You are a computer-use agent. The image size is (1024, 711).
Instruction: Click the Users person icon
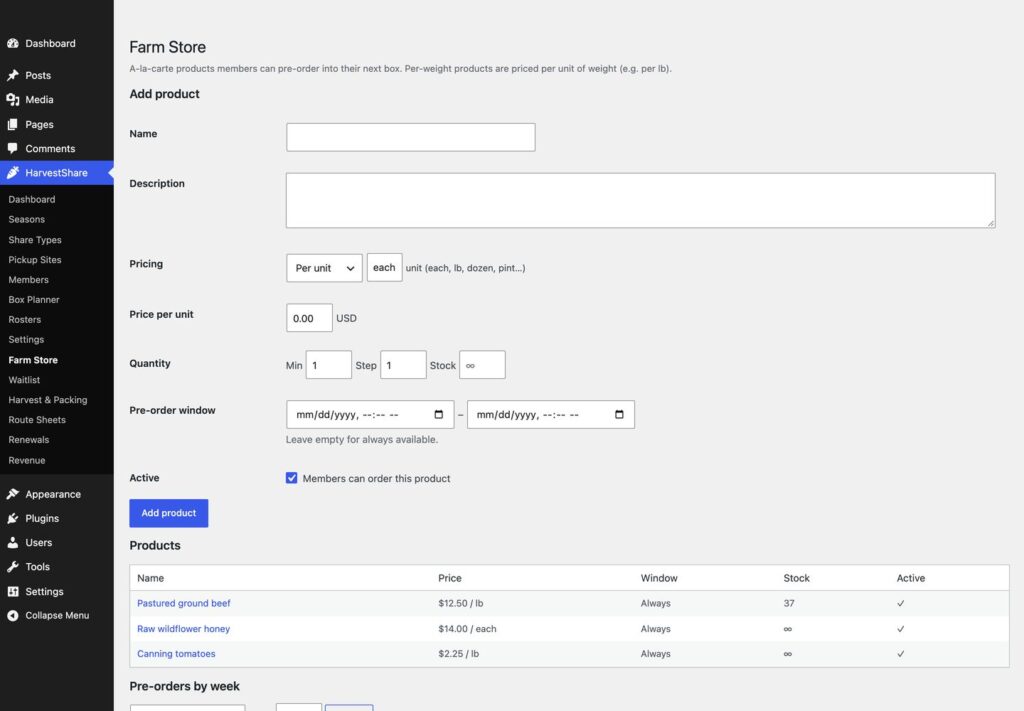12,542
